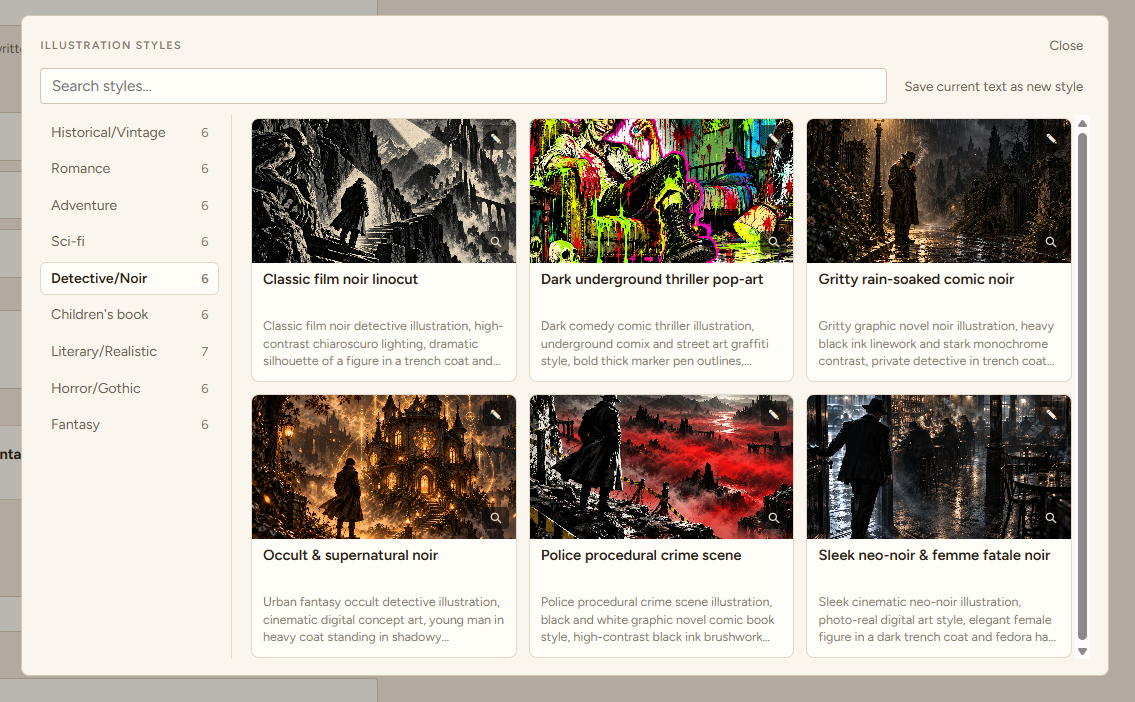Image resolution: width=1135 pixels, height=702 pixels.
Task: Choose the Gritty rain-soaked comic noir thumbnail
Action: (939, 191)
